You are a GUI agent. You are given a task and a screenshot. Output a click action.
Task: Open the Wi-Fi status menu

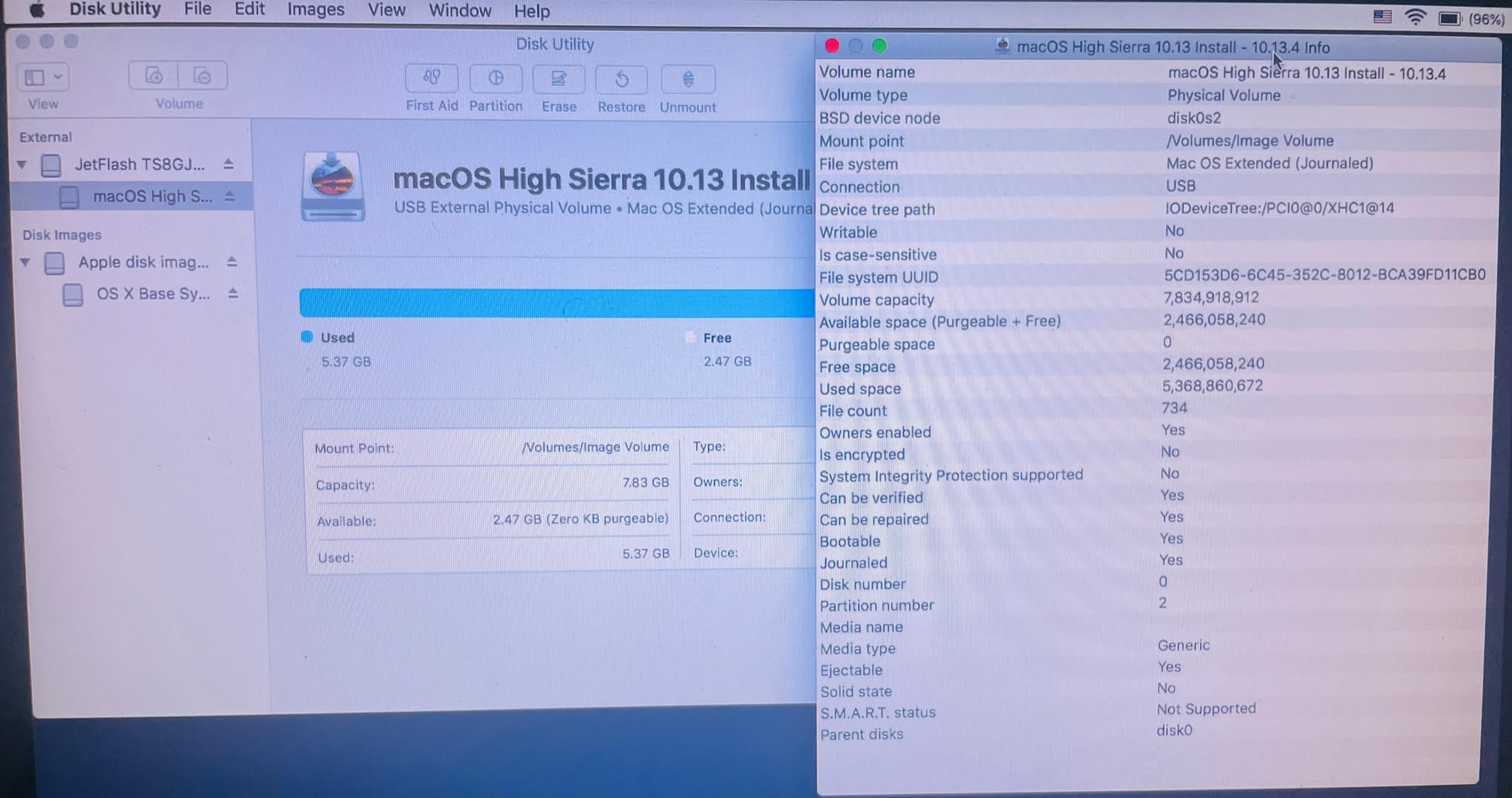tap(1416, 17)
